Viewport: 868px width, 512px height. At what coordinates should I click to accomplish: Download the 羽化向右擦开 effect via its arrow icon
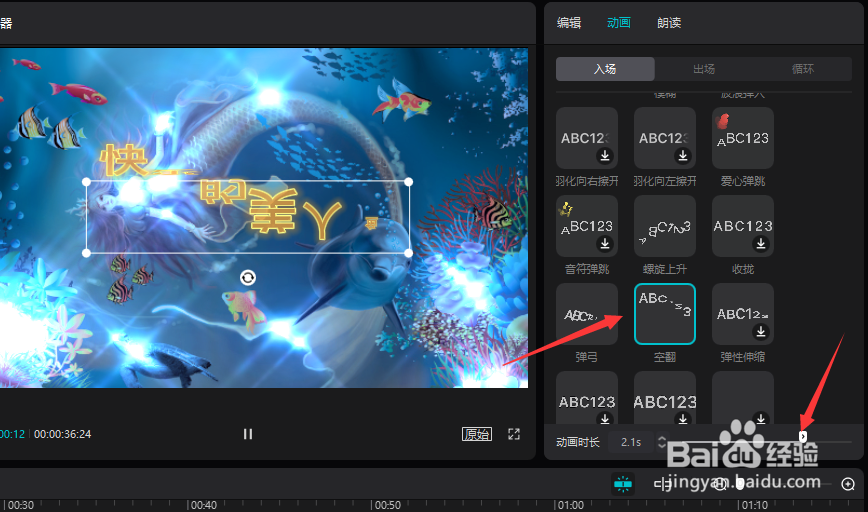(x=605, y=156)
